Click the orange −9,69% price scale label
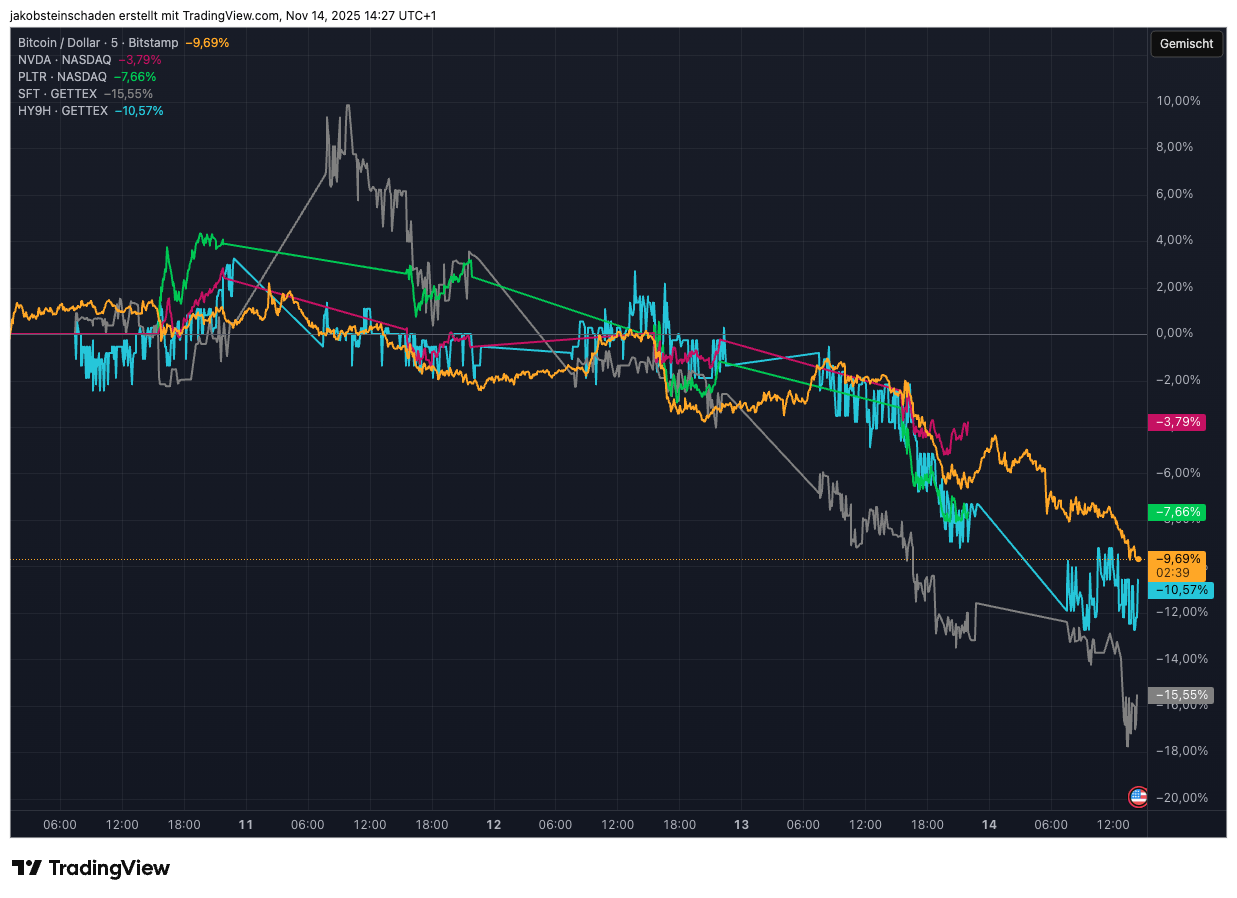 coord(1179,559)
